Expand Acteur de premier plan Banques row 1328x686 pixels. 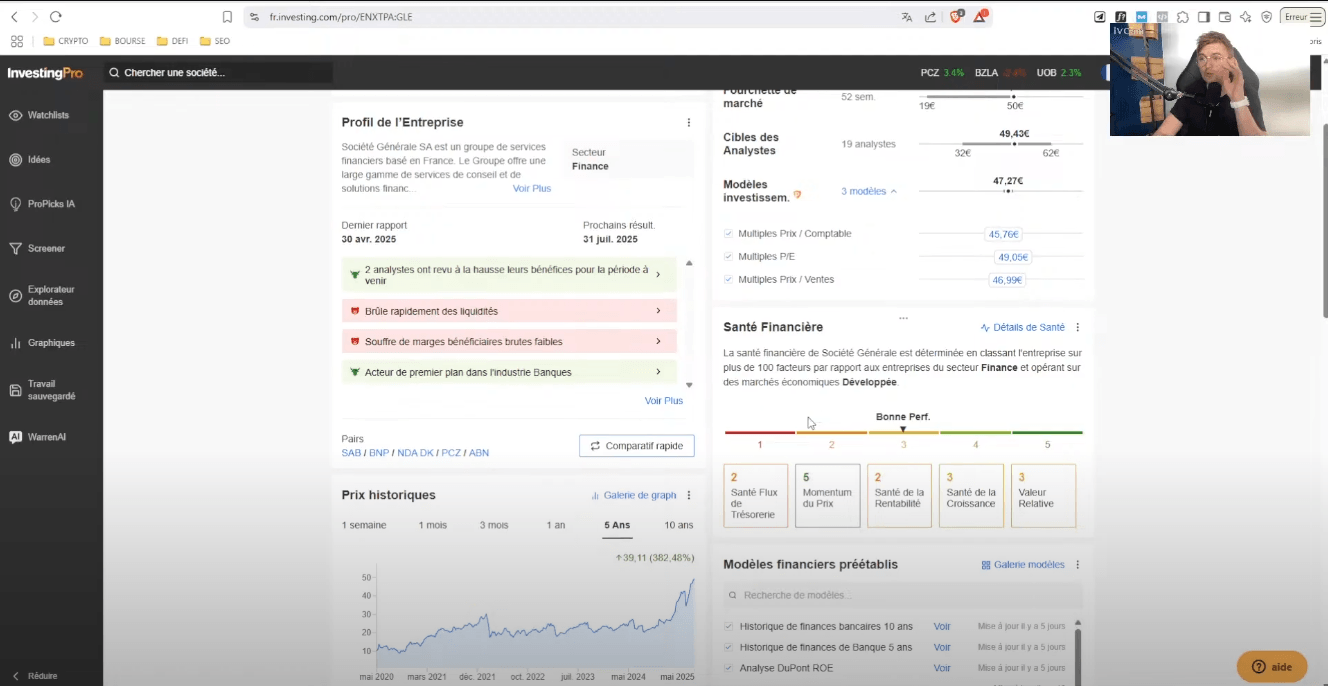coord(509,372)
